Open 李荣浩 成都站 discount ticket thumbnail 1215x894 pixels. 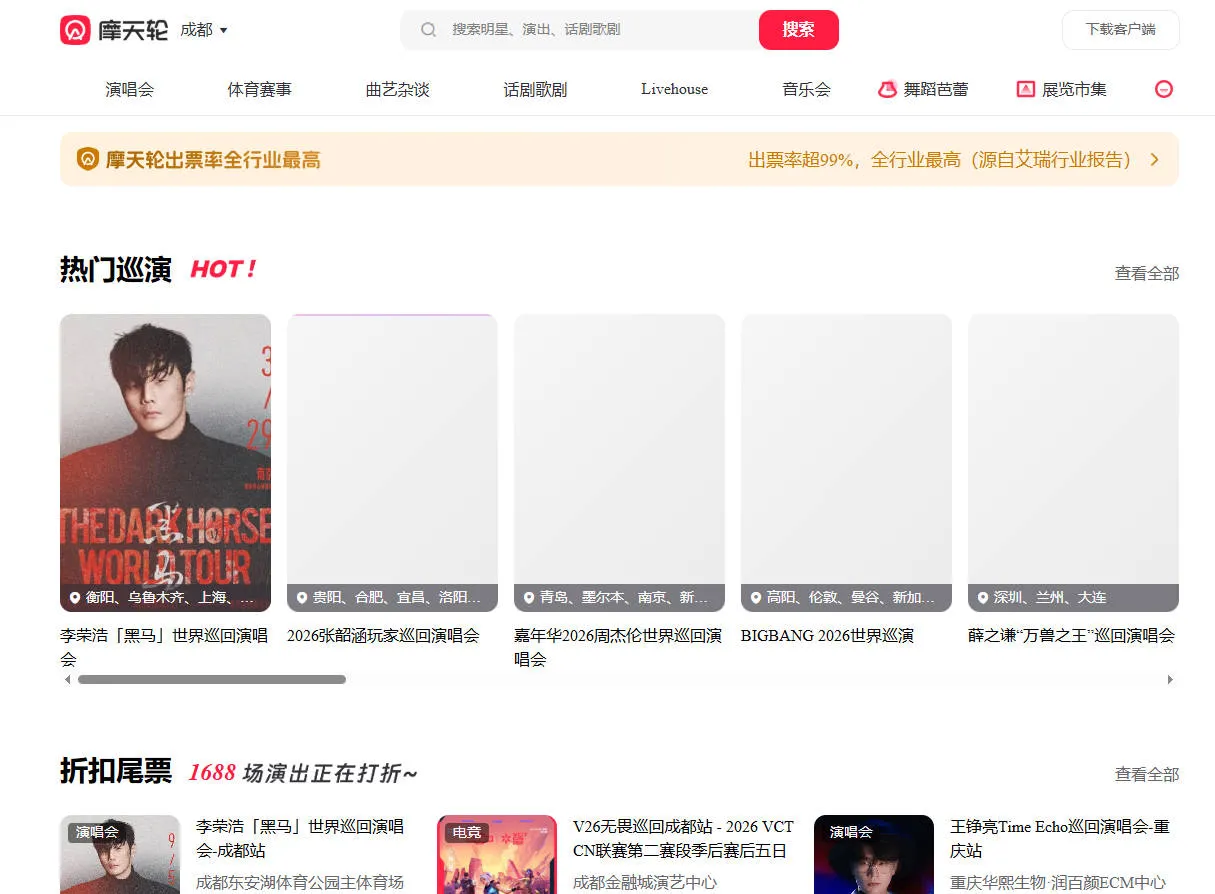(x=120, y=854)
